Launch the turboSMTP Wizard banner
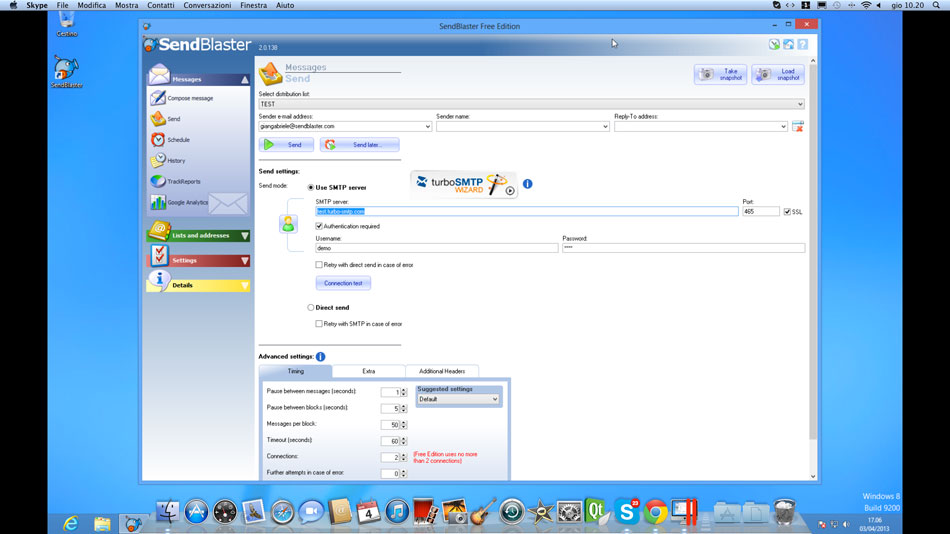The image size is (950, 534). coord(464,184)
